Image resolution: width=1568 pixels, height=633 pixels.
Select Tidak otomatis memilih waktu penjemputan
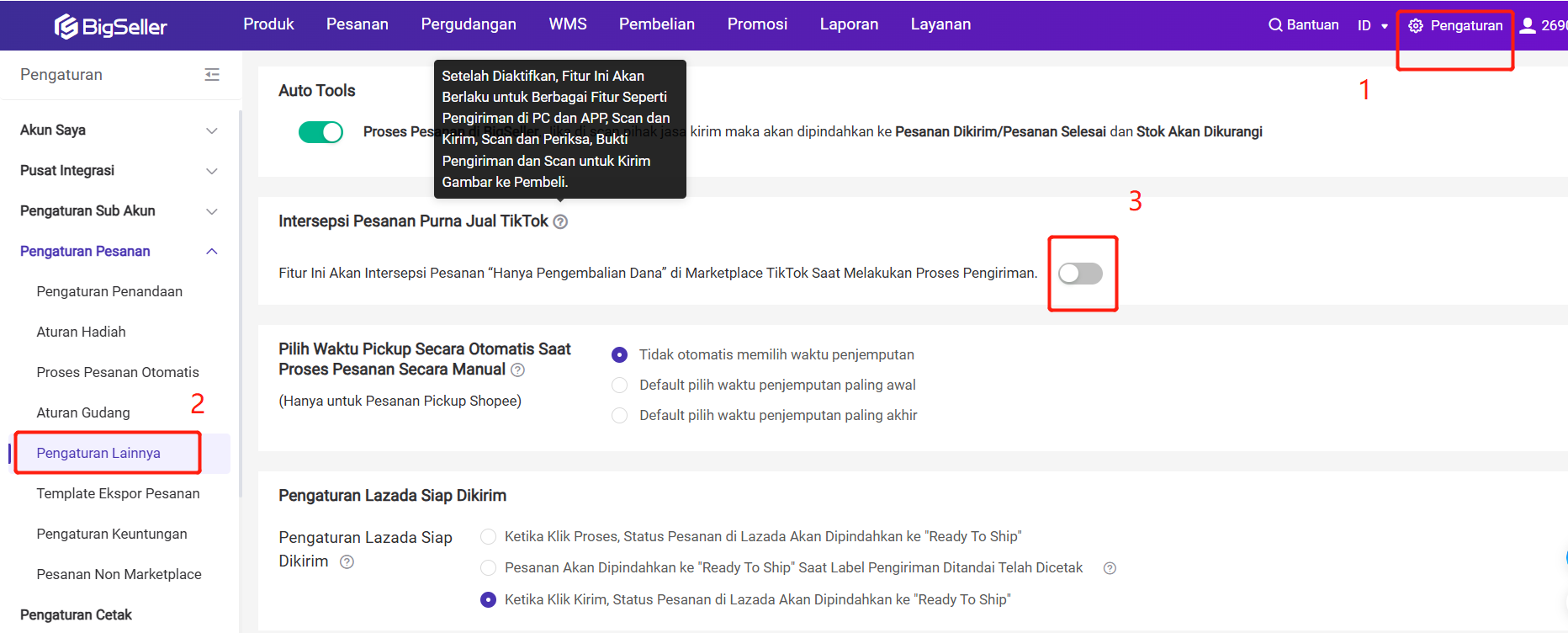pos(619,355)
